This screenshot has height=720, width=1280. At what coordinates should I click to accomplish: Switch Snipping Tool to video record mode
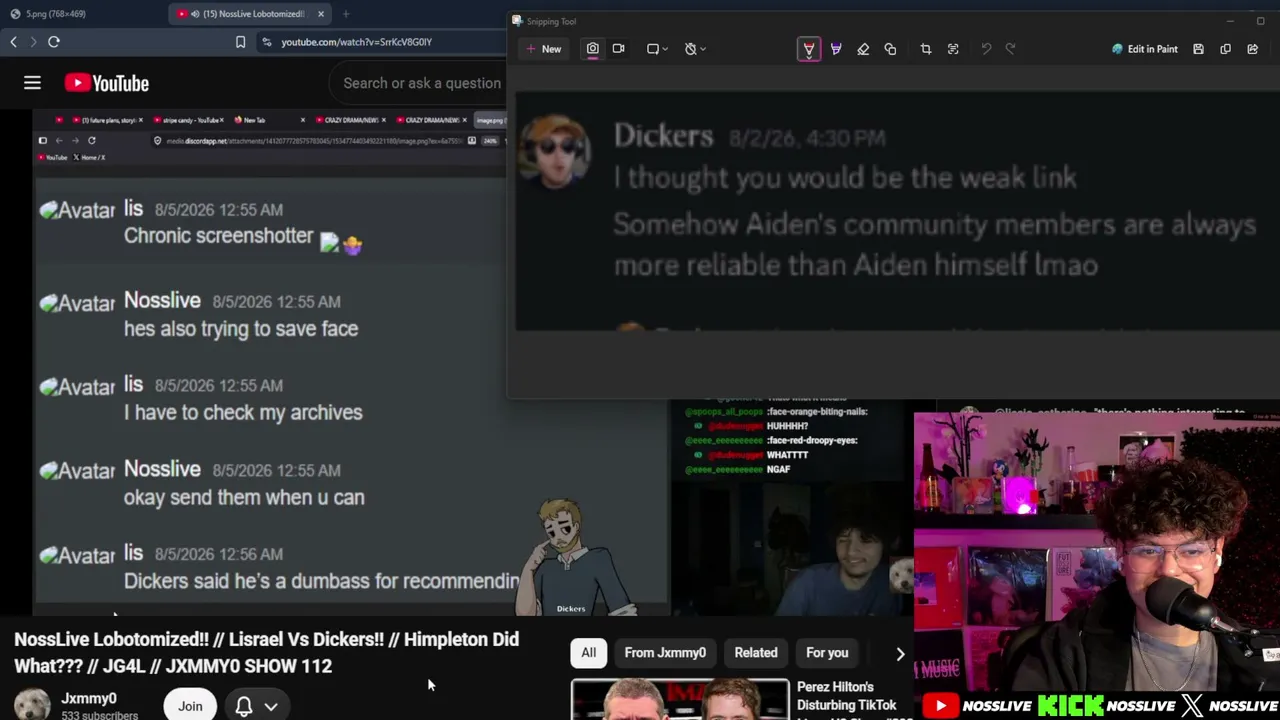point(618,49)
